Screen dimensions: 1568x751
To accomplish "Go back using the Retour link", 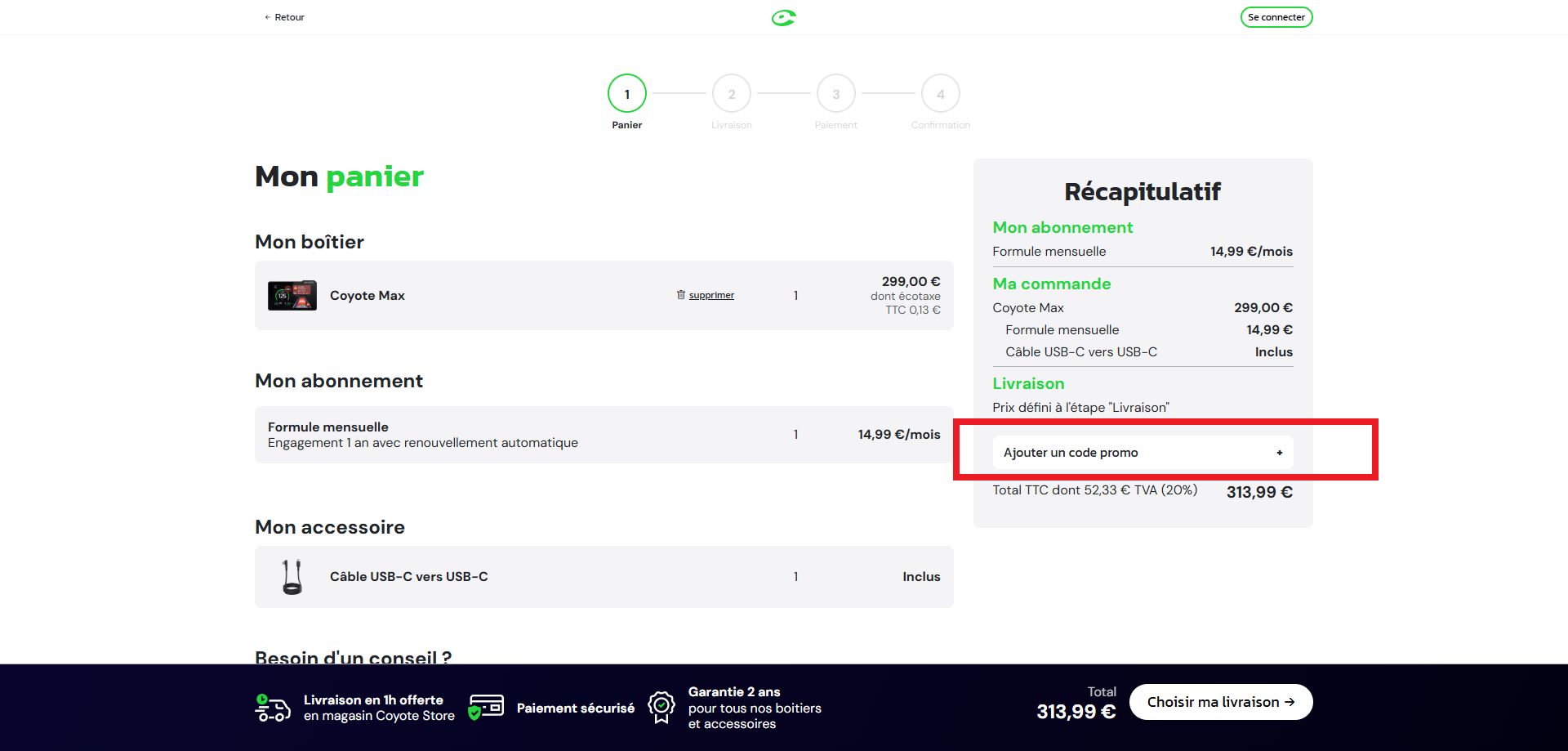I will click(x=284, y=17).
